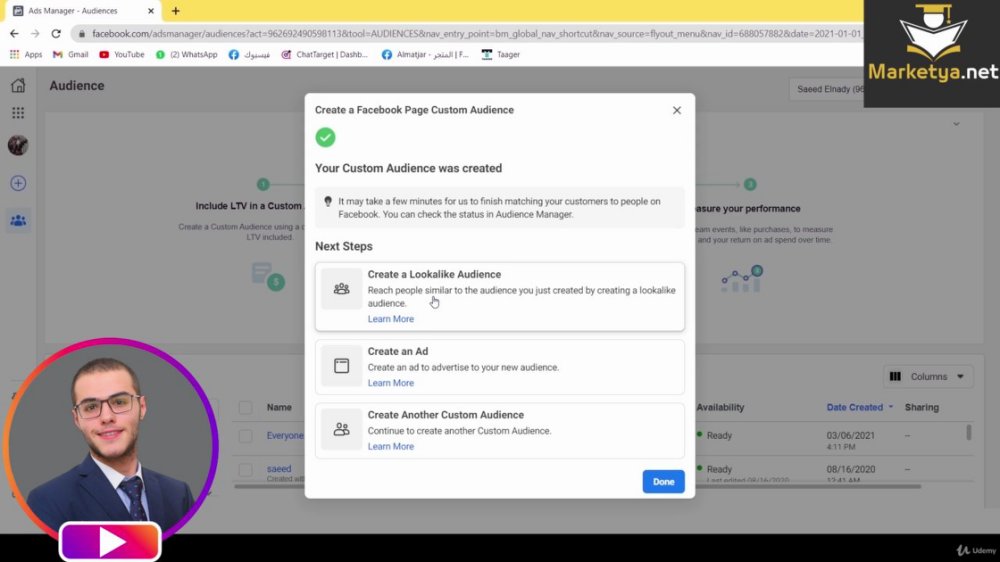Click the Done button

pyautogui.click(x=663, y=482)
